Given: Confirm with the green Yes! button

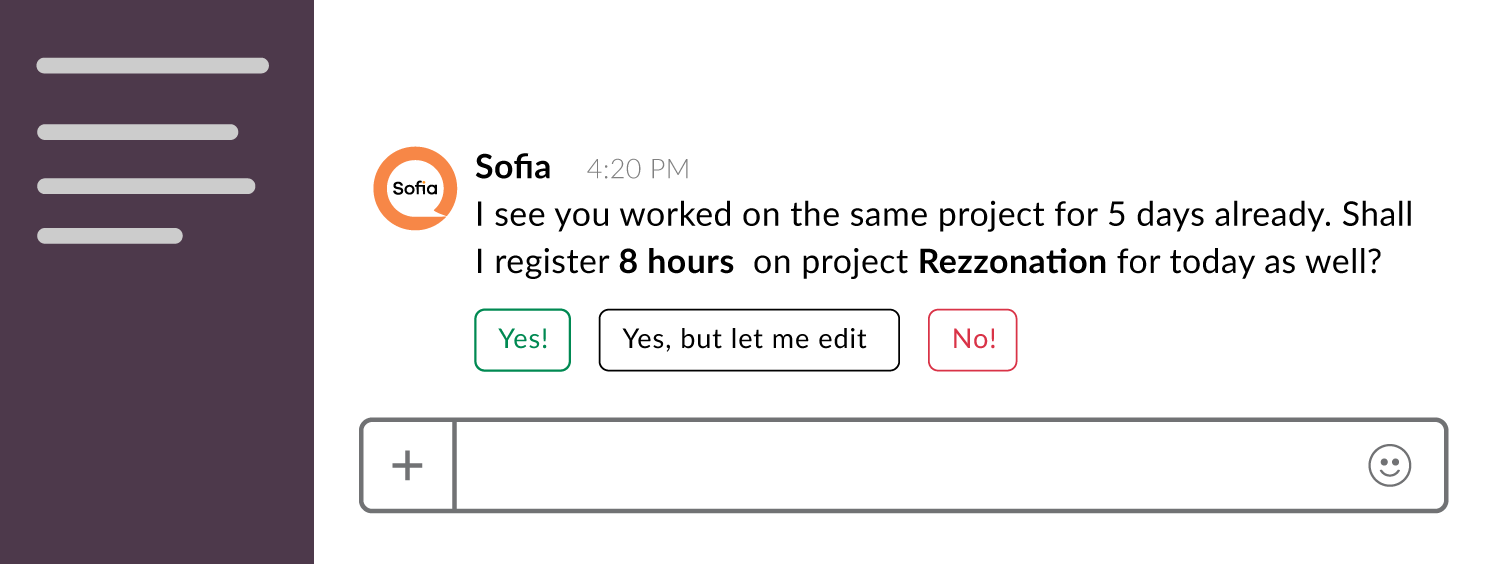Looking at the screenshot, I should pyautogui.click(x=522, y=340).
